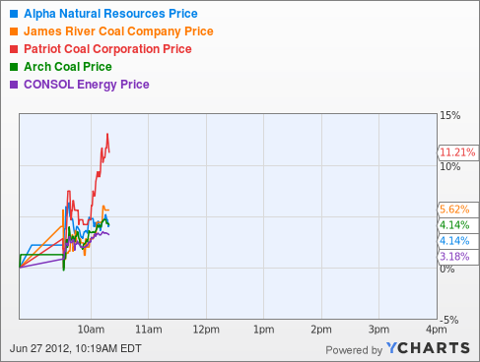Click the 15% y-axis label

[x=450, y=115]
